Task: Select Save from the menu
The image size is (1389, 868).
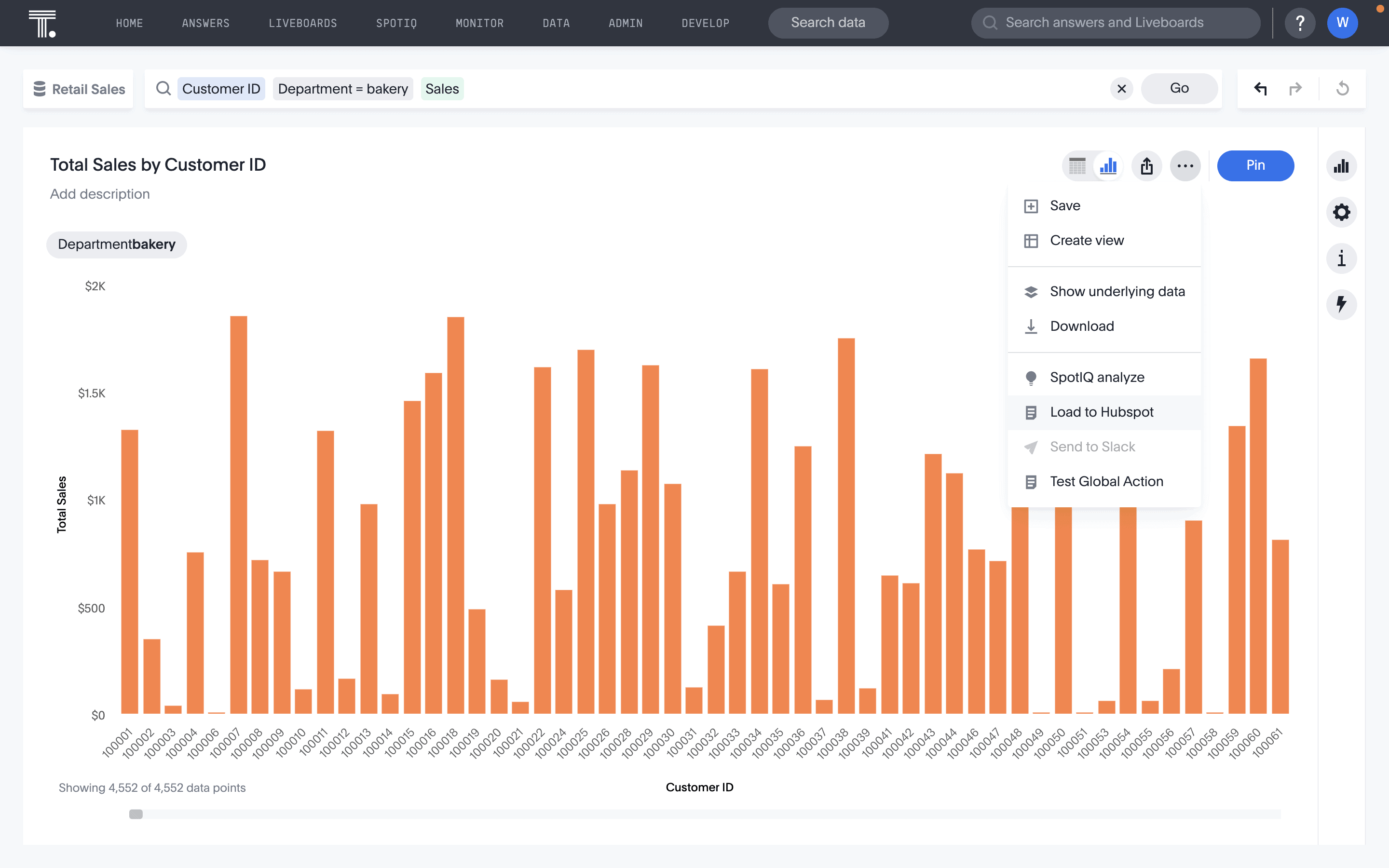Action: pyautogui.click(x=1104, y=206)
